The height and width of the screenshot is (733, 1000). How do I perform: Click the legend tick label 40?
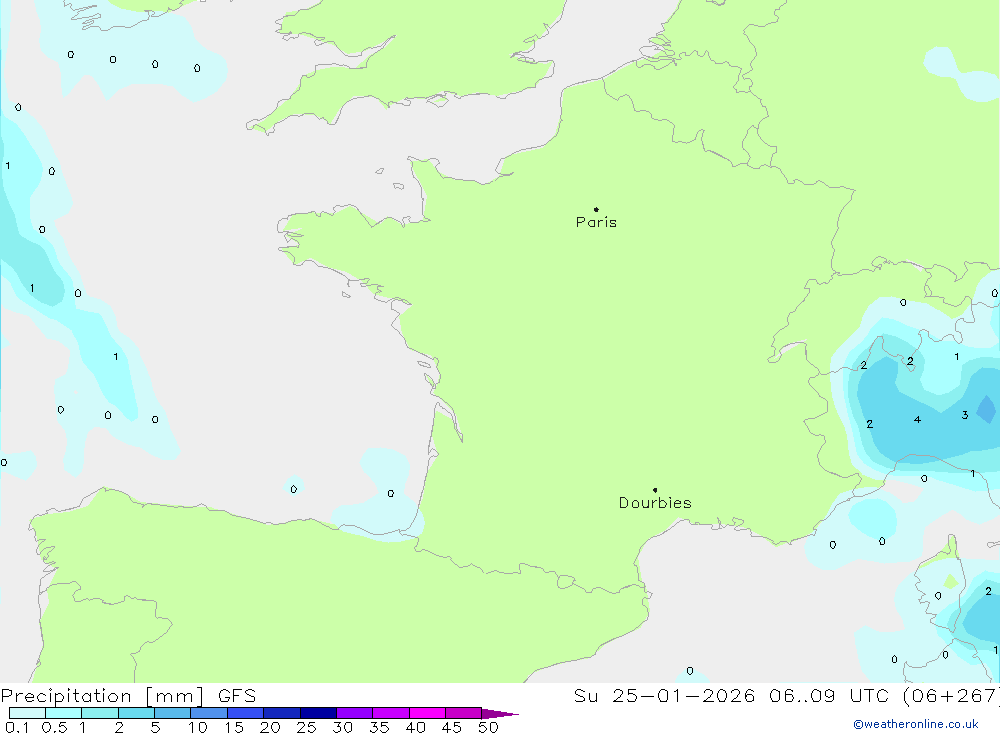pos(415,727)
